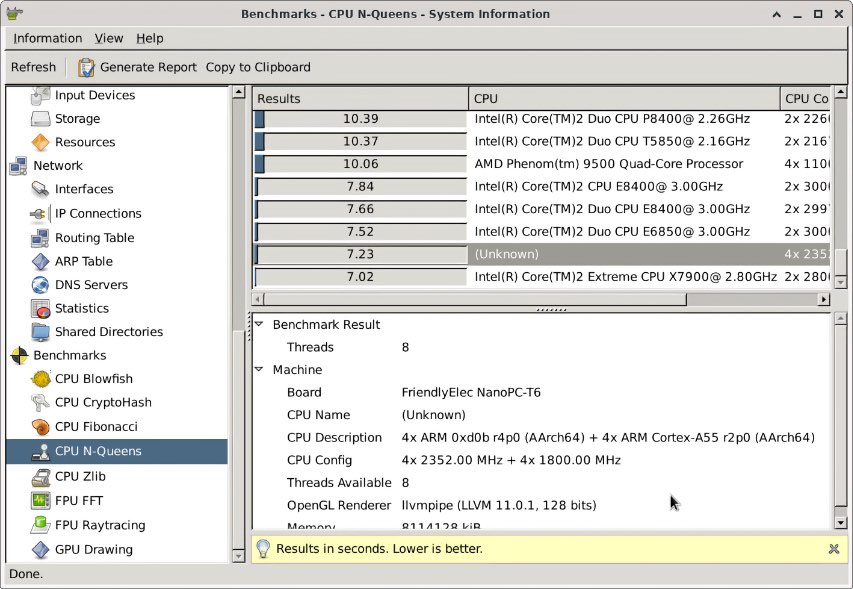Click the IP Connections plug icon
Viewport: 853px width, 589px height.
pyautogui.click(x=41, y=213)
